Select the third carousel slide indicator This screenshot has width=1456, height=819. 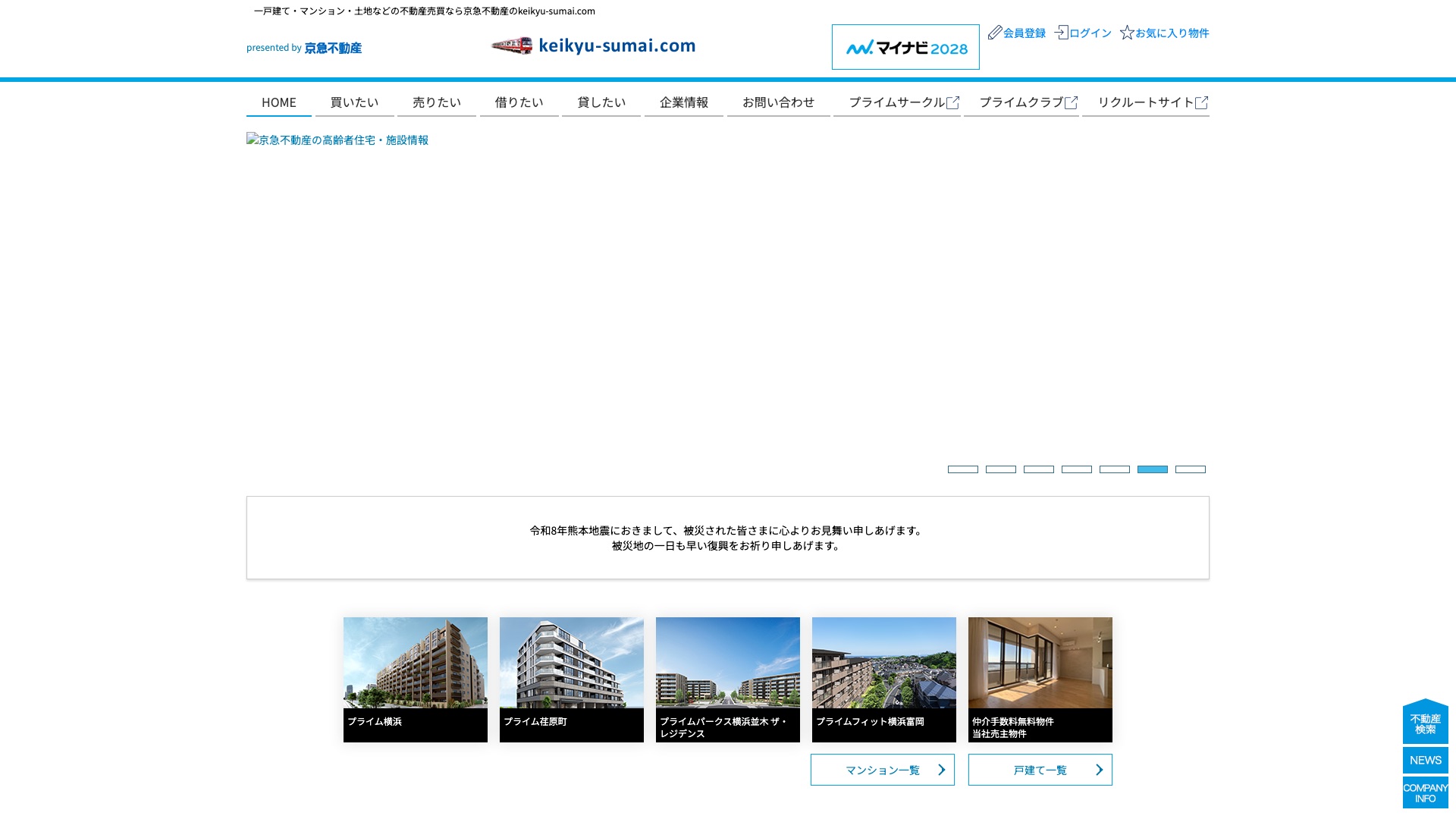pos(1039,469)
